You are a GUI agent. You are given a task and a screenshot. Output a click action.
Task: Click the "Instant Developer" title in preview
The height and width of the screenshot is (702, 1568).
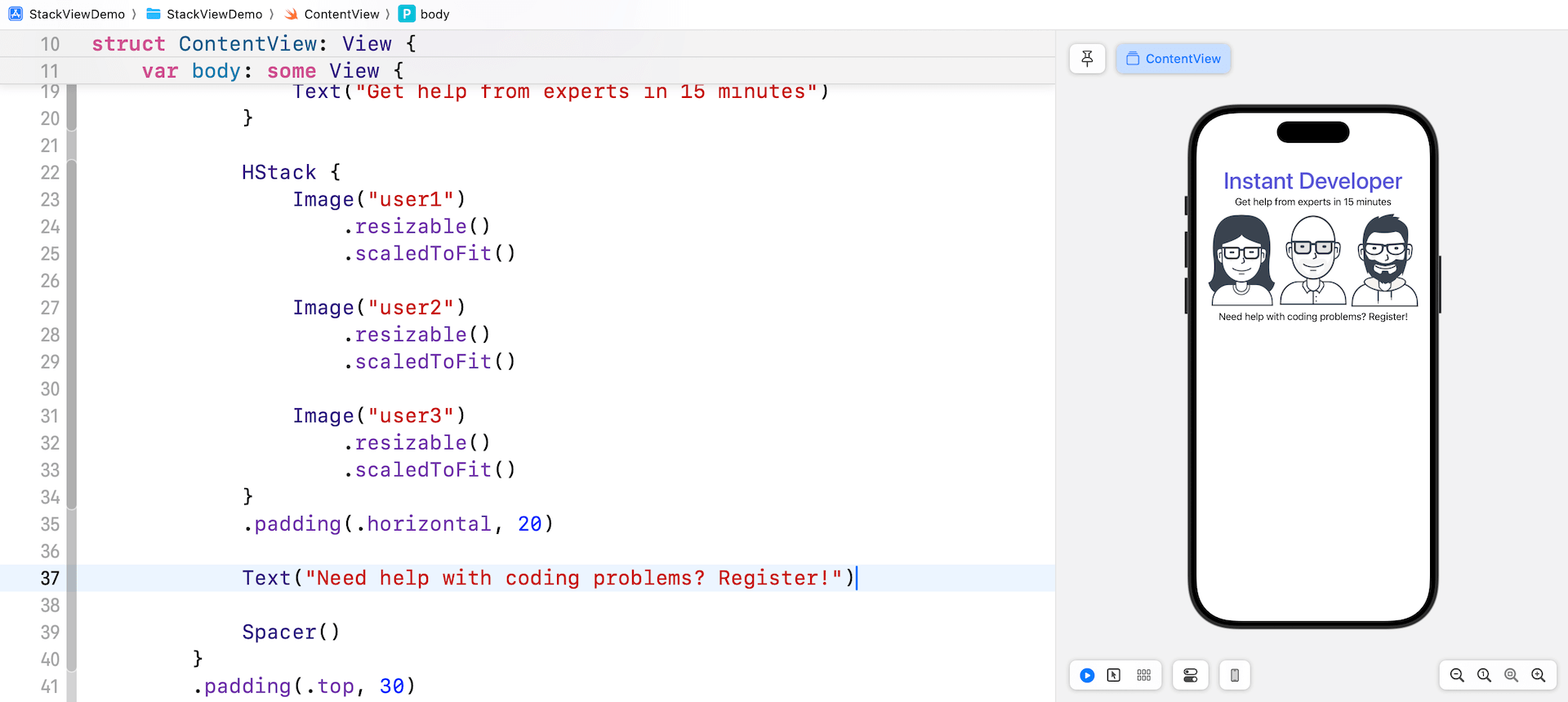pyautogui.click(x=1312, y=181)
